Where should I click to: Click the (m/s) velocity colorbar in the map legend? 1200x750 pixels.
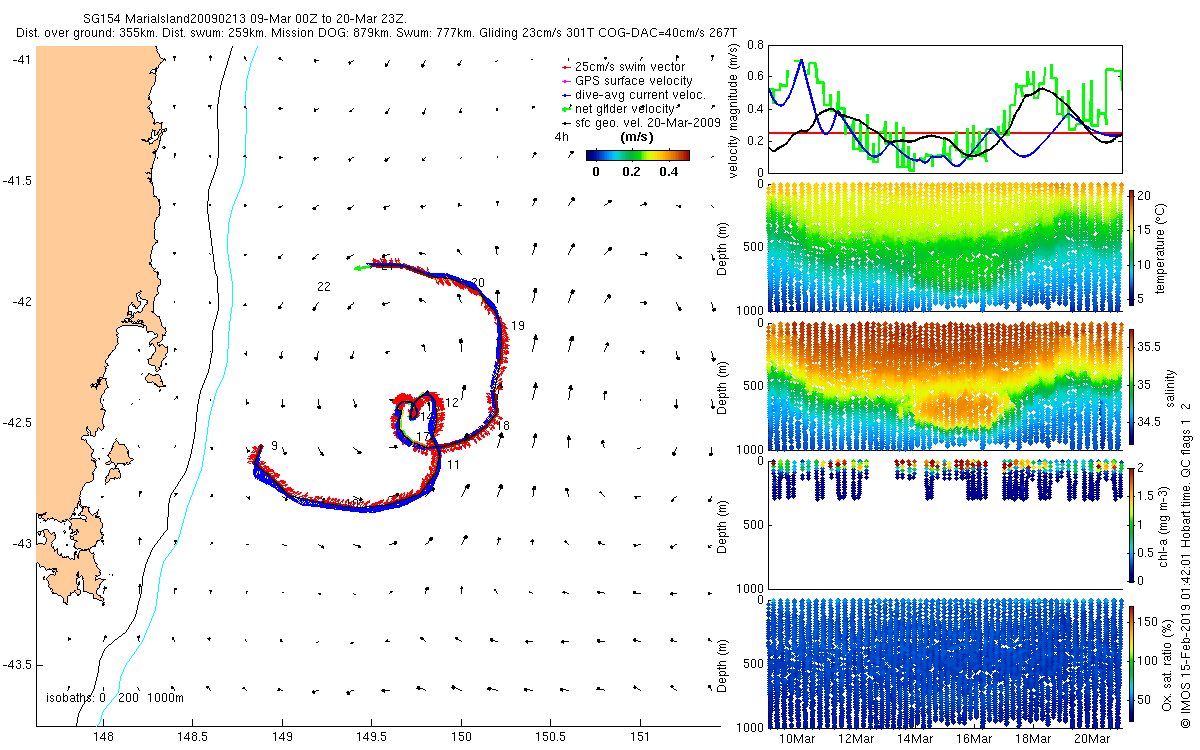coord(637,155)
